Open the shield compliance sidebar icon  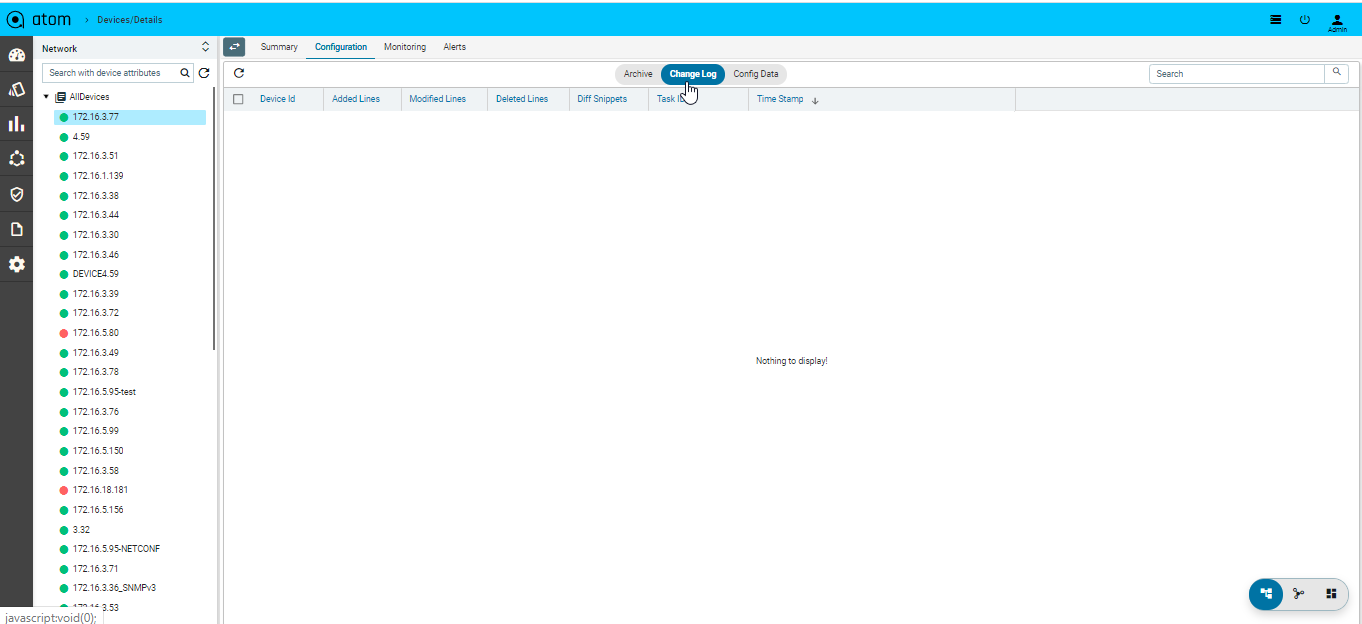click(16, 194)
